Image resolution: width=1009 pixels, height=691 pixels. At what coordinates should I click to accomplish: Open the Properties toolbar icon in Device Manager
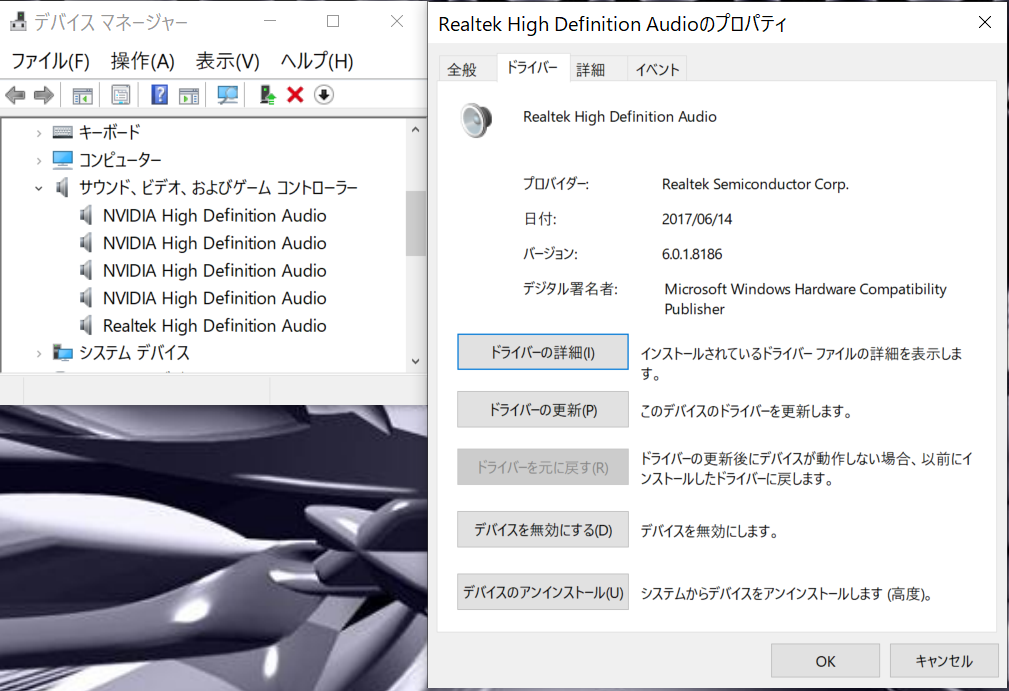click(x=120, y=95)
